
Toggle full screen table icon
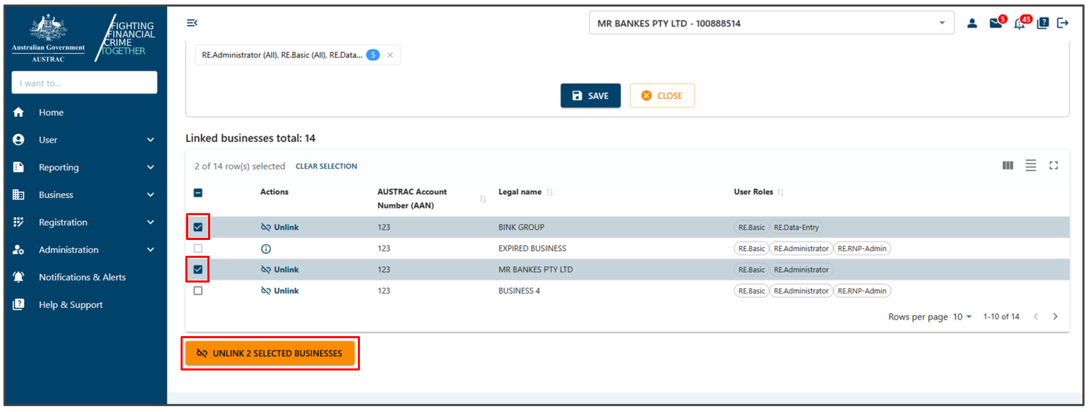pos(1054,165)
